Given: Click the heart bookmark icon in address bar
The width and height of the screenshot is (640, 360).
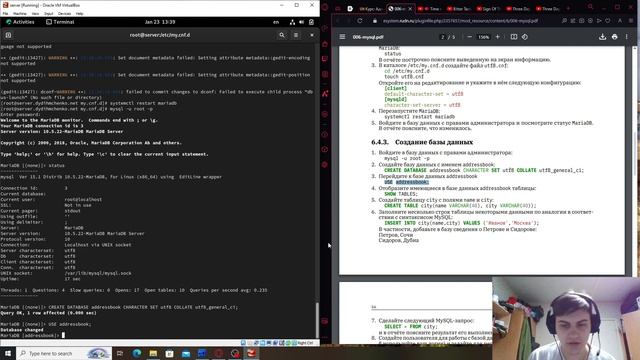Looking at the screenshot, I should click(608, 21).
